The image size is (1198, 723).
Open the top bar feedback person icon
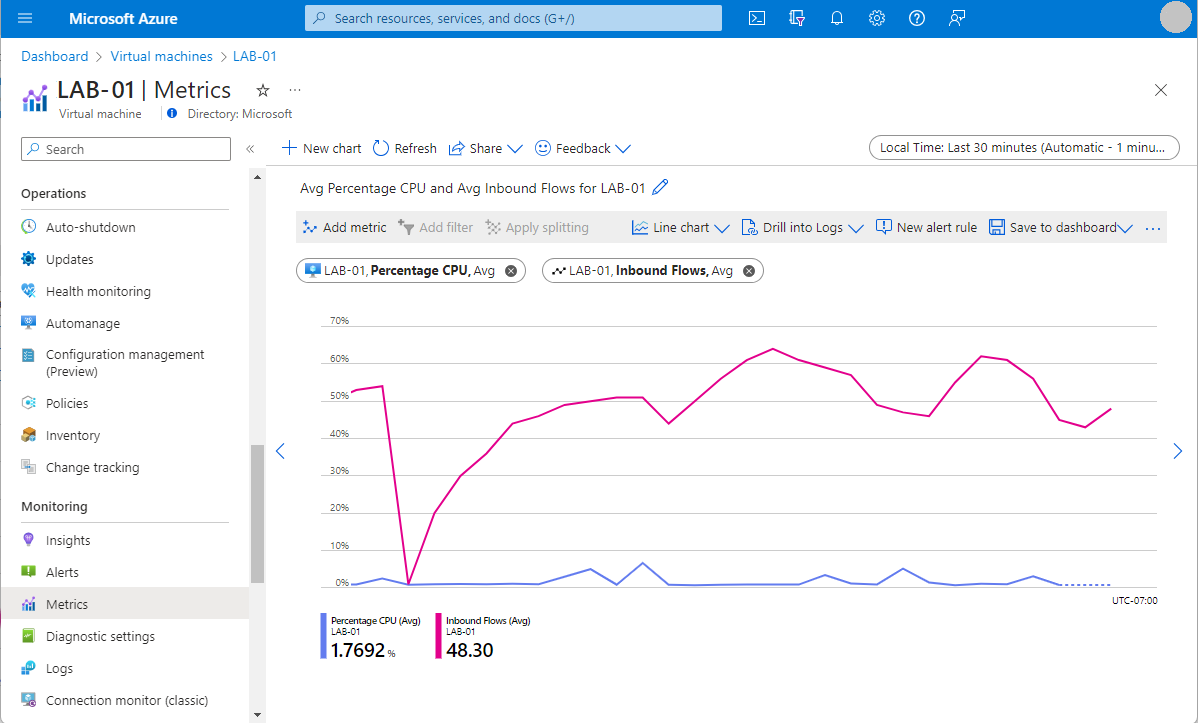[x=957, y=18]
